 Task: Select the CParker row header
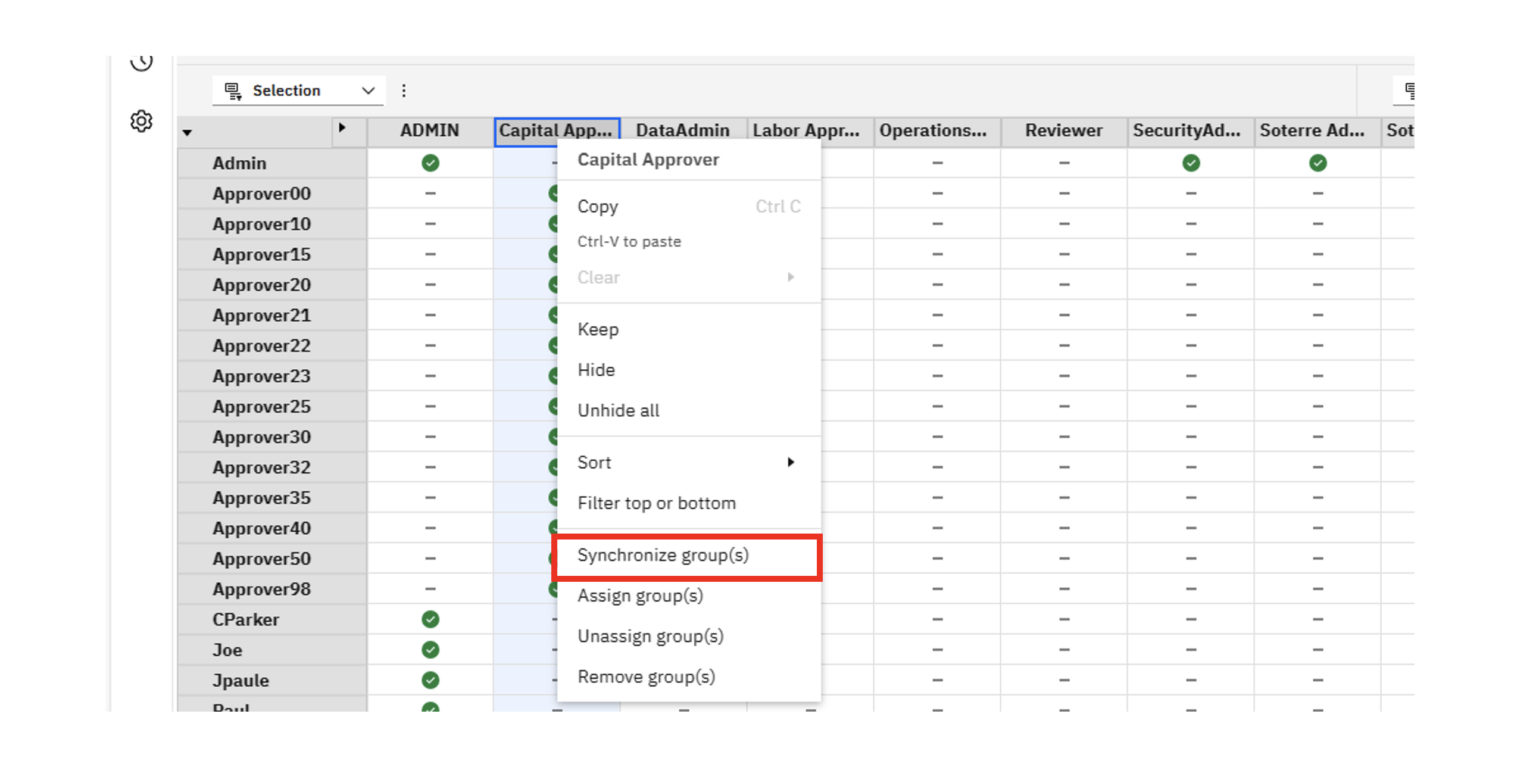(x=272, y=620)
